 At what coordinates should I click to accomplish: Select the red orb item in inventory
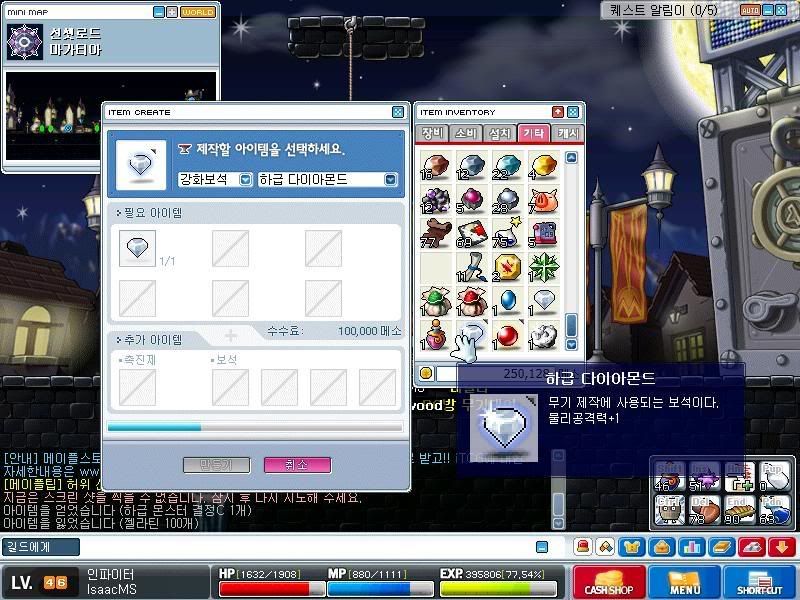[x=508, y=335]
